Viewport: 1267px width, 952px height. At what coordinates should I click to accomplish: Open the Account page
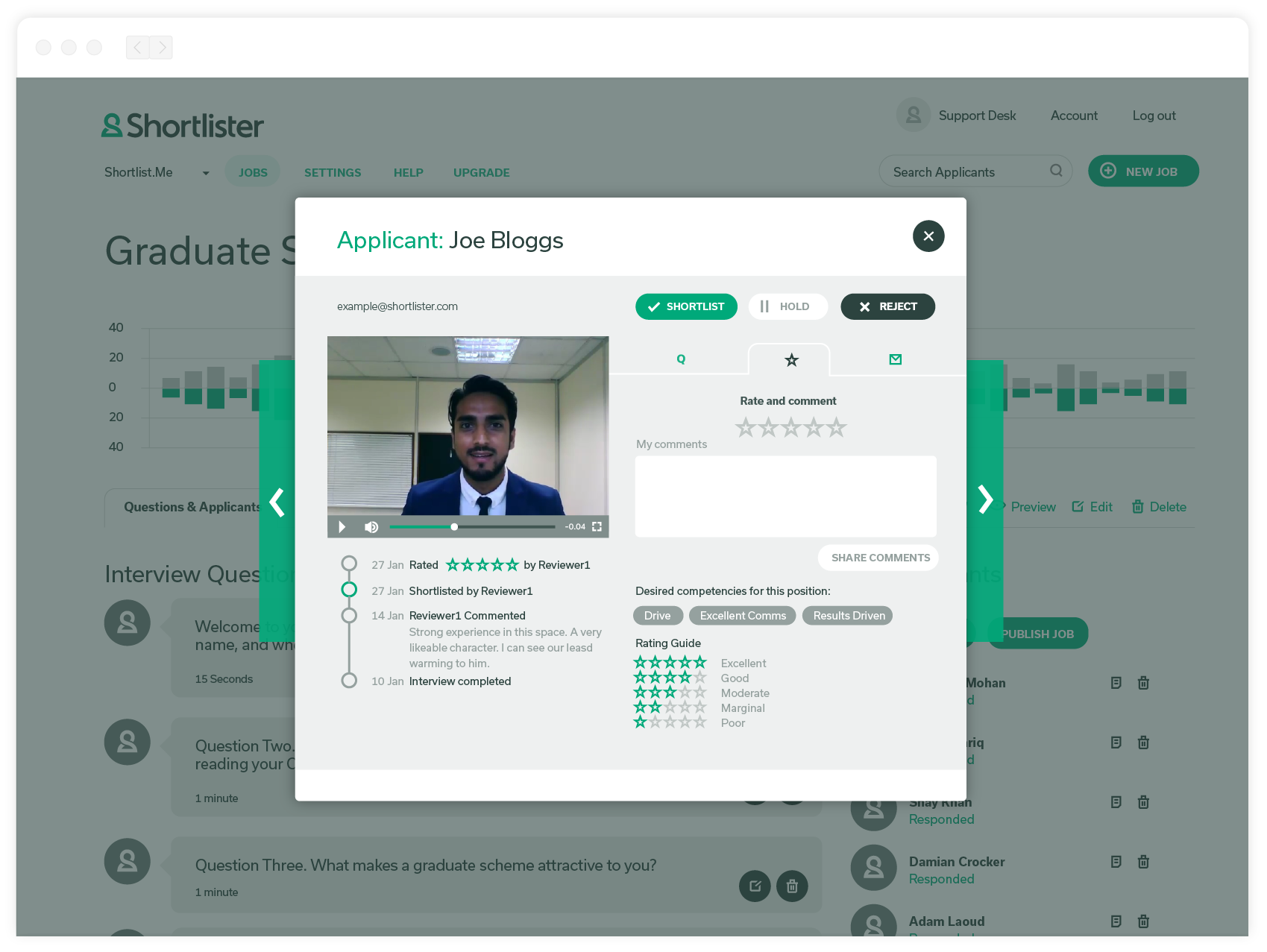(1074, 116)
